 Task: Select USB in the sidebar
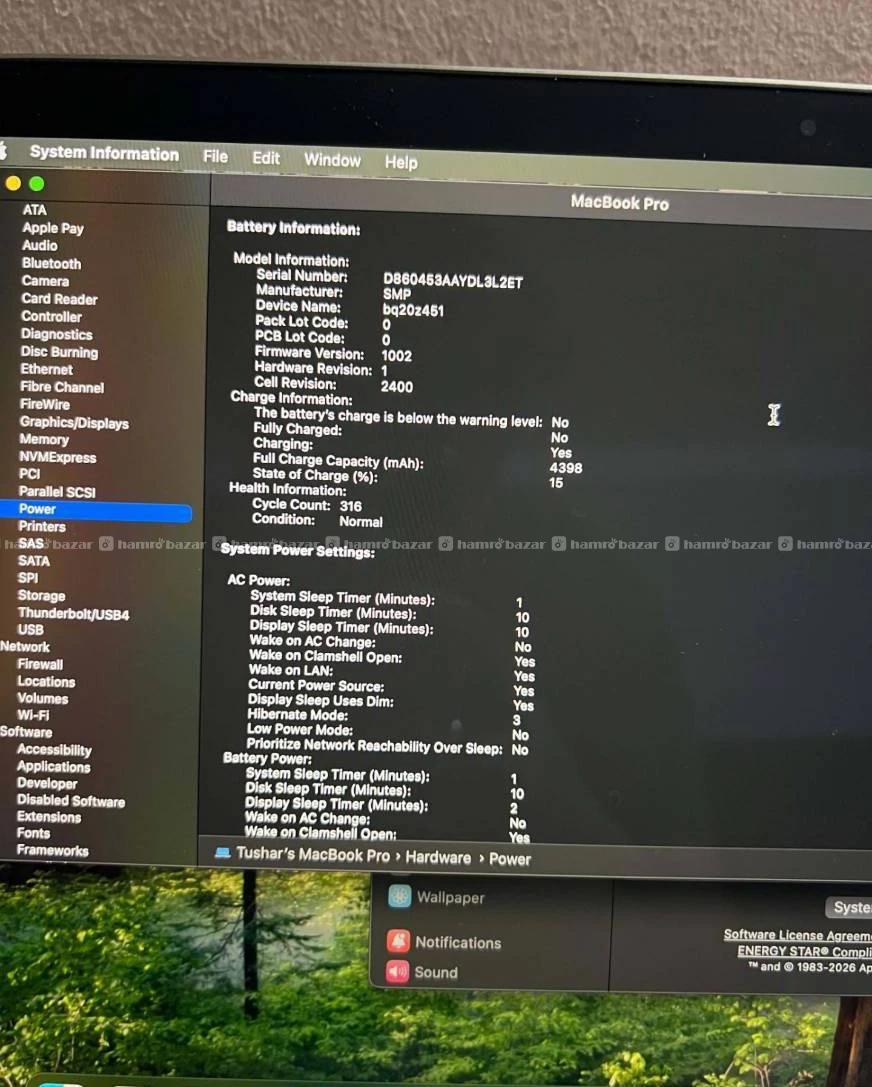click(30, 629)
